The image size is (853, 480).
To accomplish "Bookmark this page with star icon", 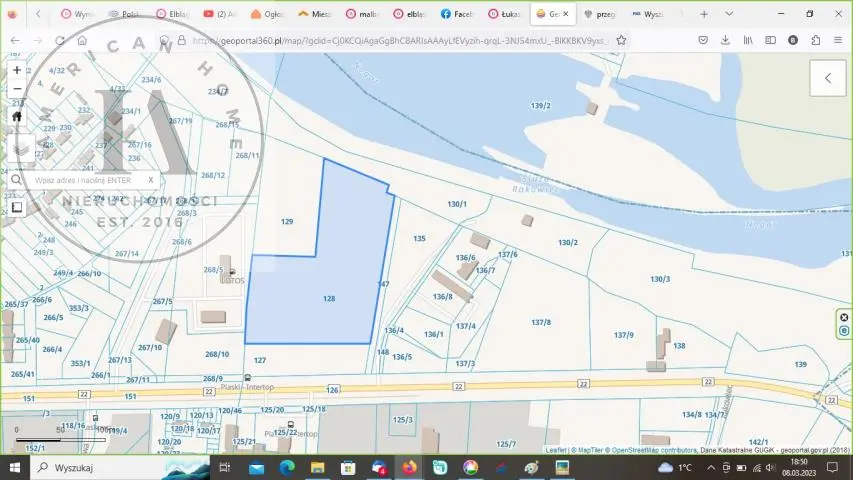I will [x=621, y=40].
